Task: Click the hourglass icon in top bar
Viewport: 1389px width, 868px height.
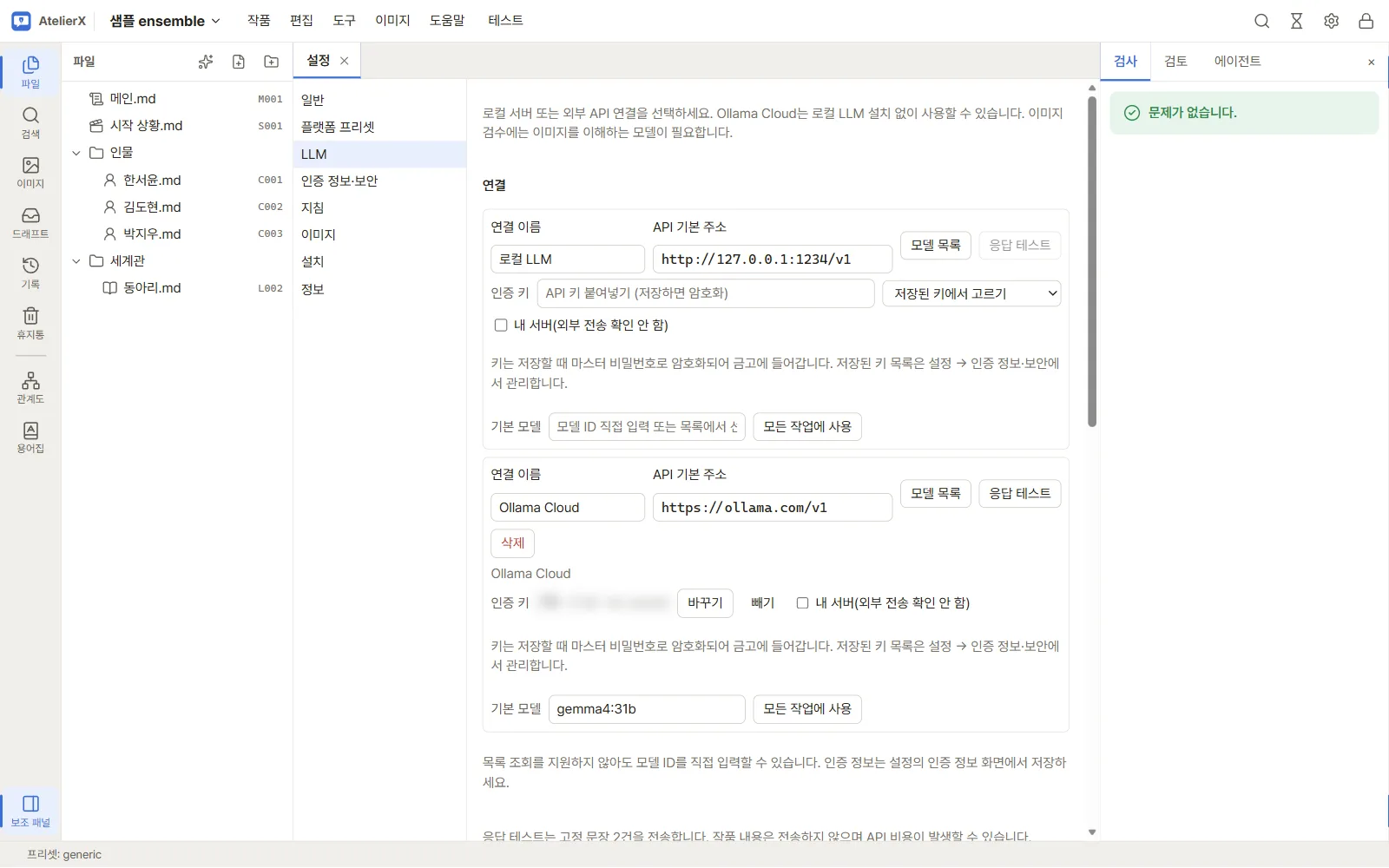Action: [x=1296, y=21]
